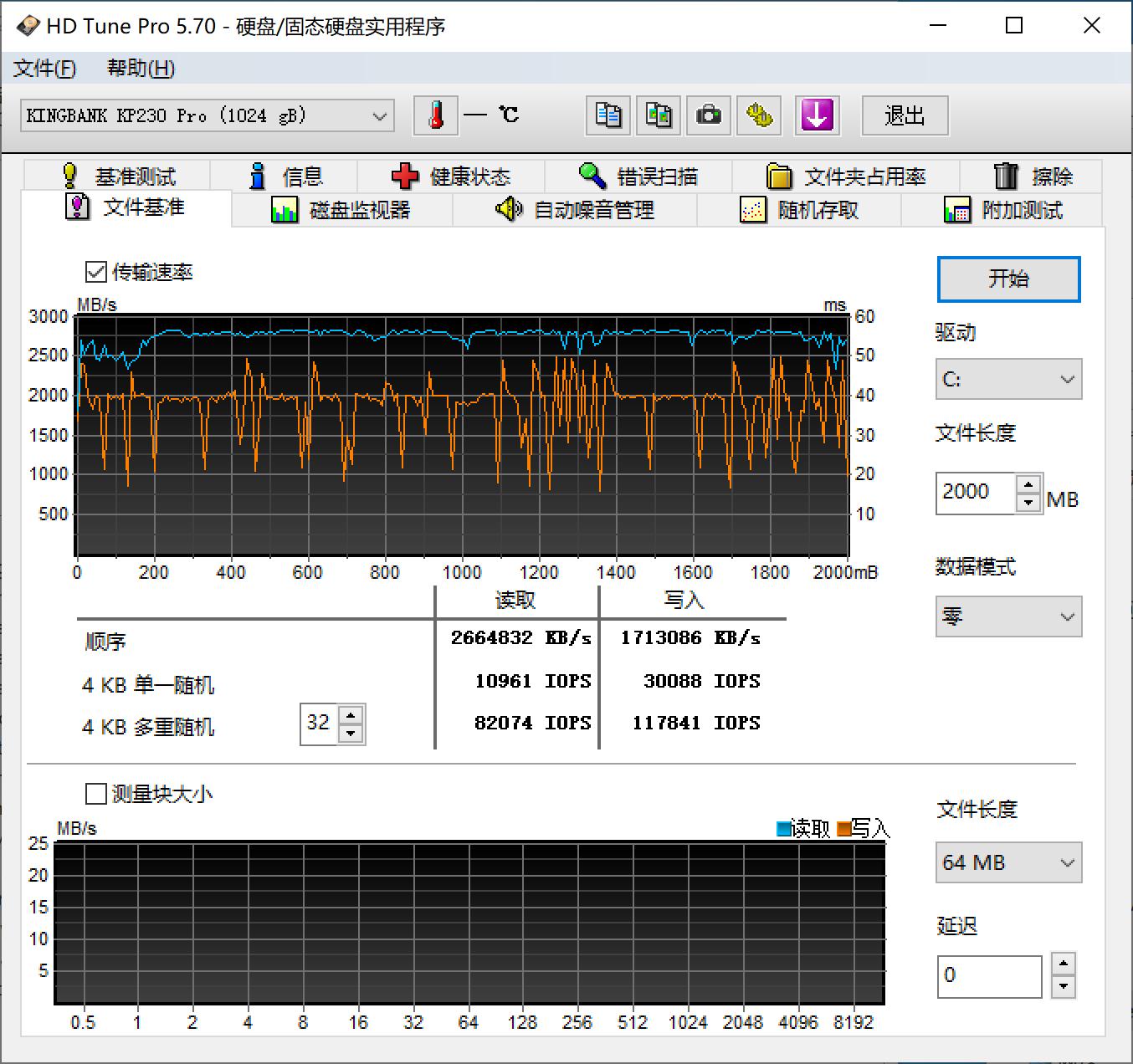Enable the 测量块大小 checkbox
Screen dimensions: 1133x1064
point(96,793)
